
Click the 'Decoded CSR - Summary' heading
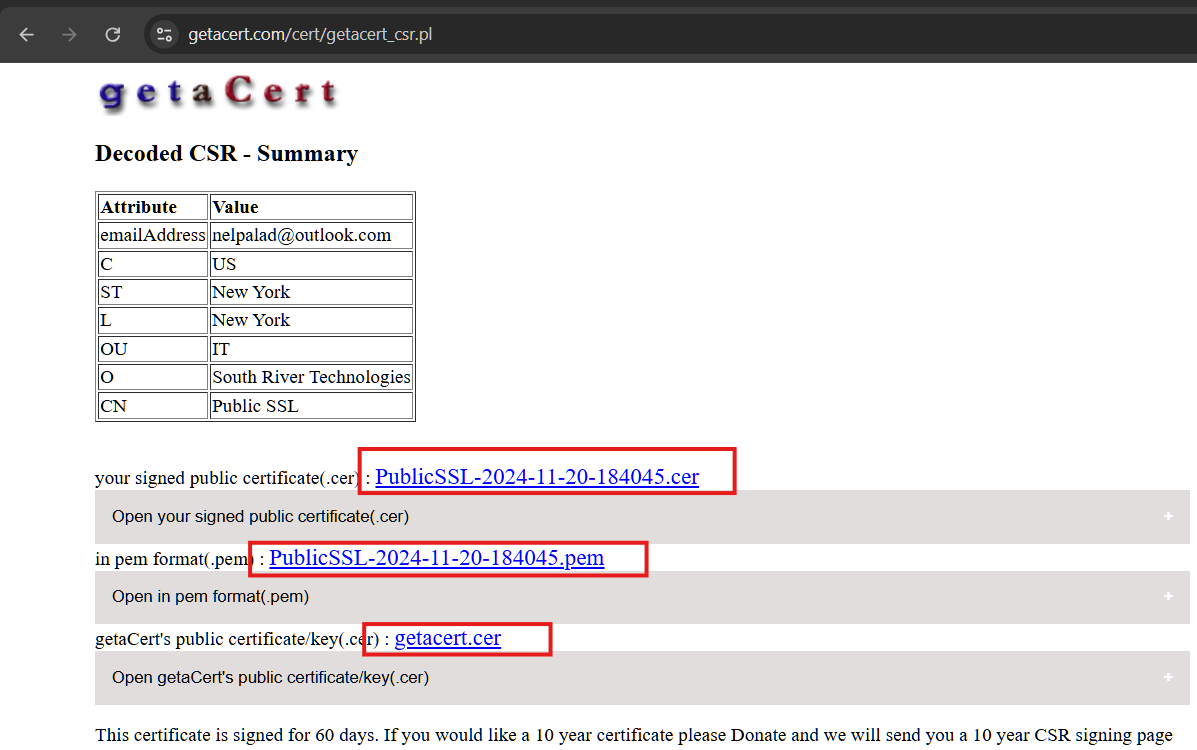226,154
